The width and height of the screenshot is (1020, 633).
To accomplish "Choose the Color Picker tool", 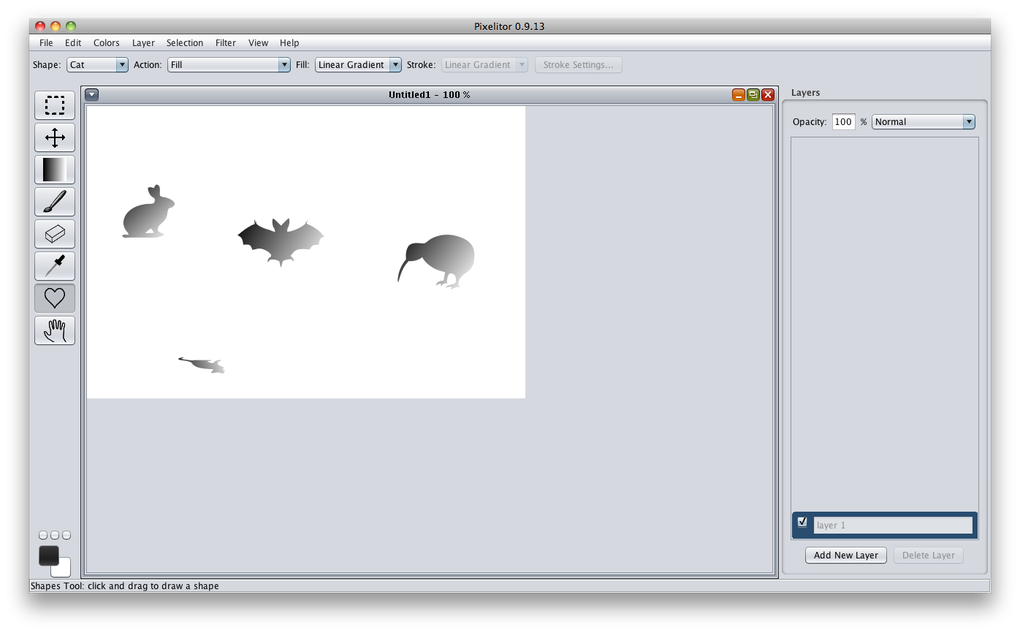I will click(54, 265).
